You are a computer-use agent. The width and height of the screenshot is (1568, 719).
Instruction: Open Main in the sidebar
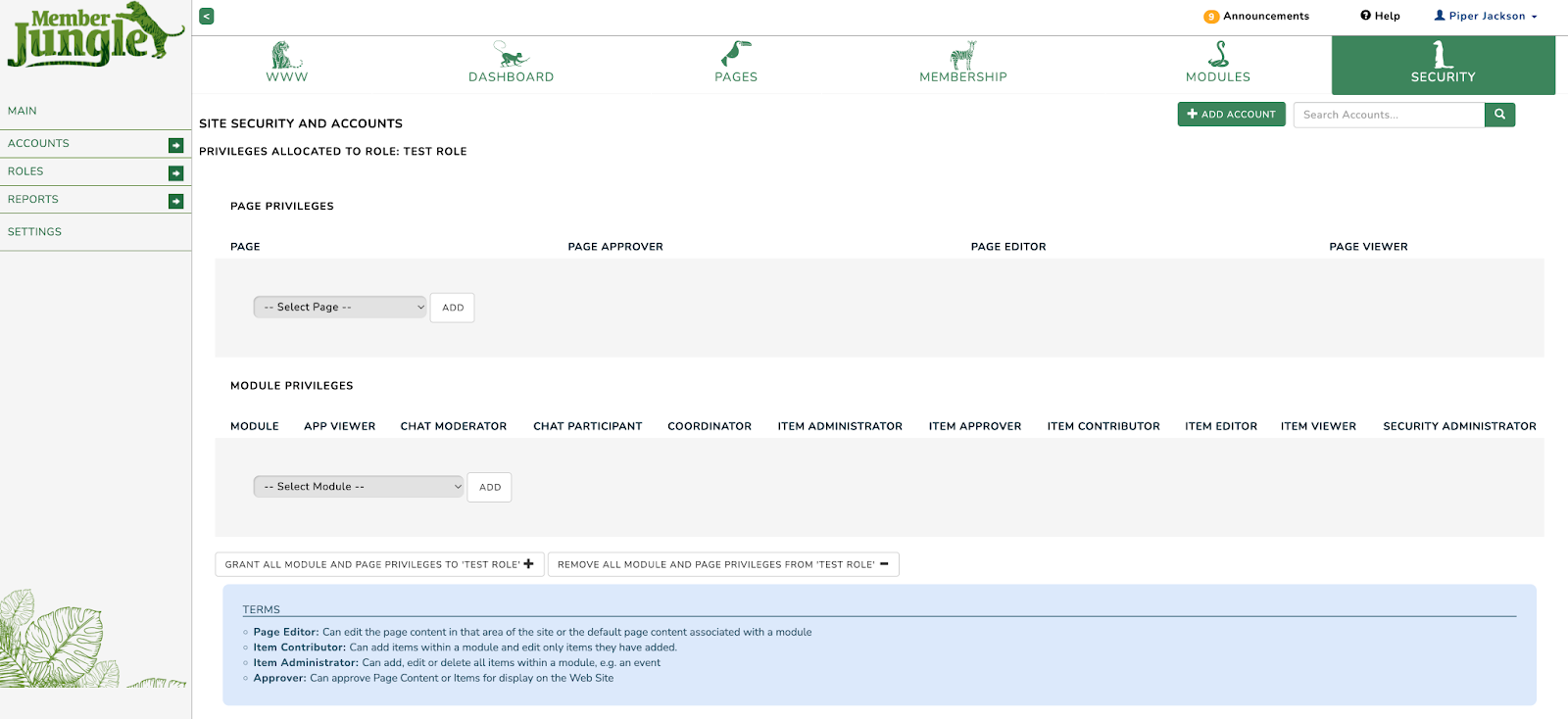coord(23,111)
